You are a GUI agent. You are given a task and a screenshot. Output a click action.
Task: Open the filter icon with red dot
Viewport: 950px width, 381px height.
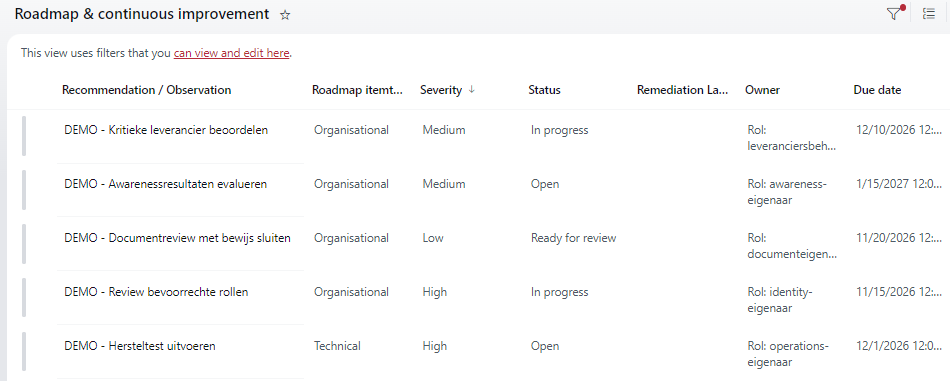pos(894,13)
